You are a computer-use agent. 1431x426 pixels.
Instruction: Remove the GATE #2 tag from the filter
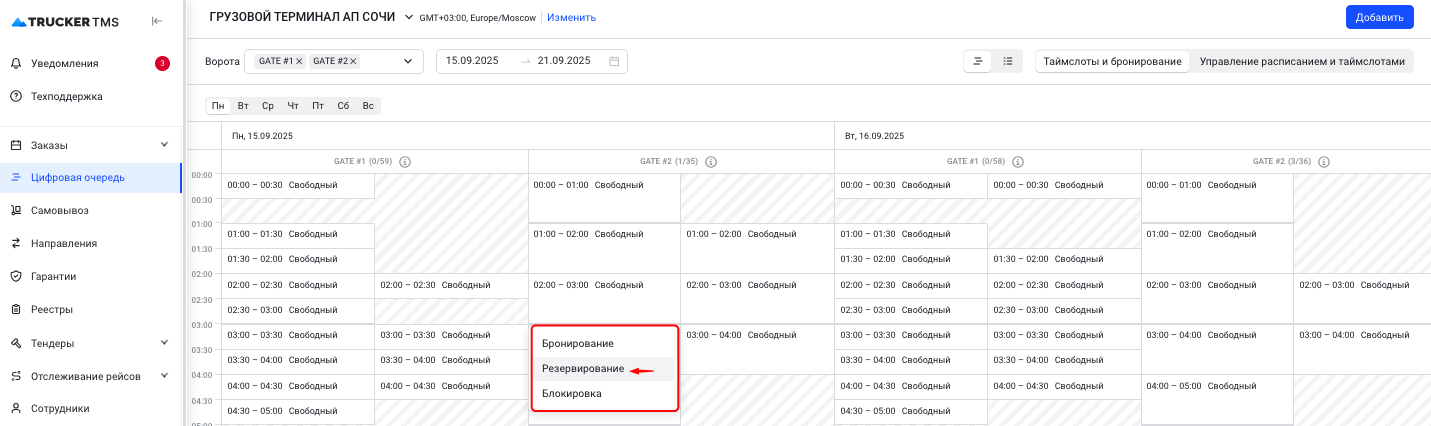[x=353, y=61]
